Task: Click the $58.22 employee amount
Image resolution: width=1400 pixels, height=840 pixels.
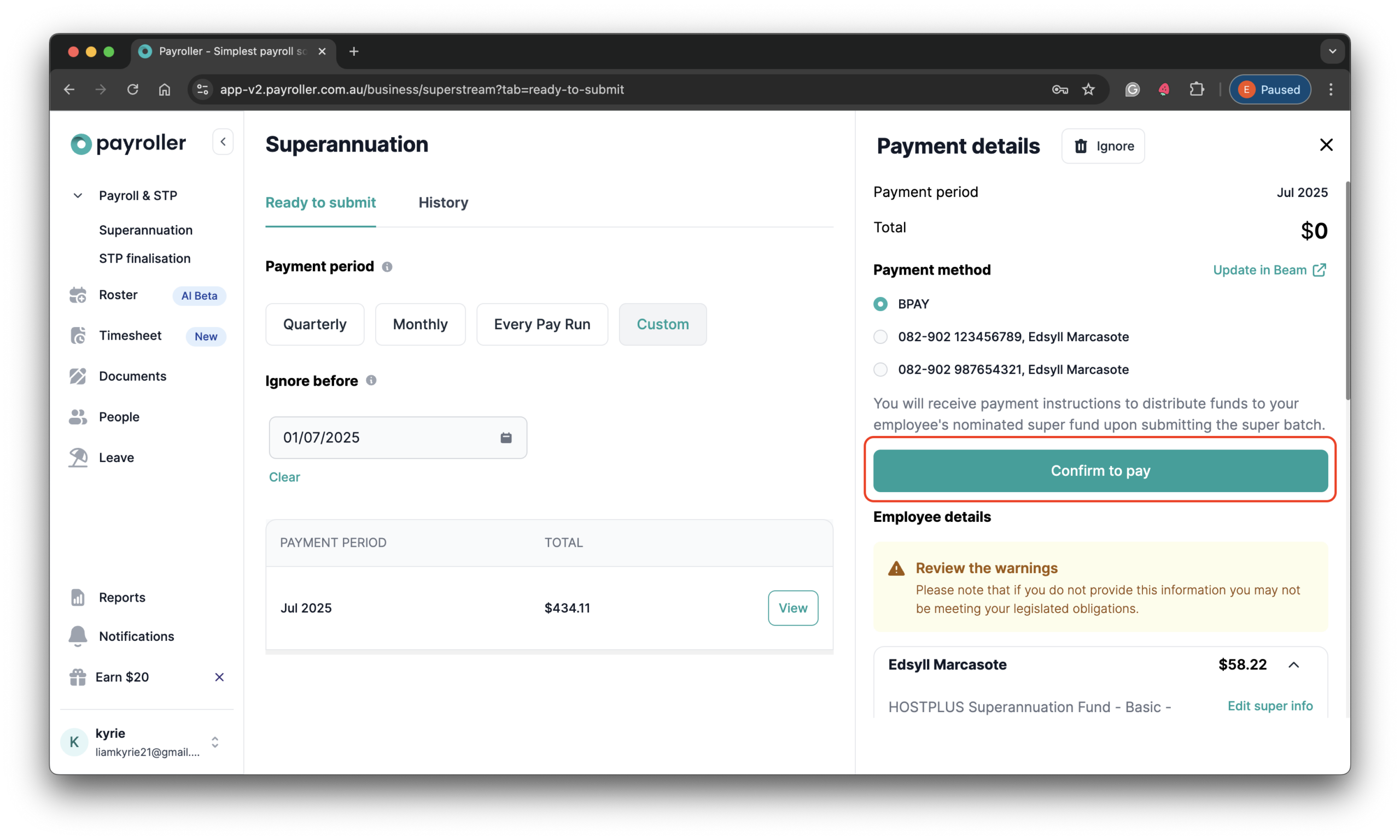Action: pos(1242,664)
